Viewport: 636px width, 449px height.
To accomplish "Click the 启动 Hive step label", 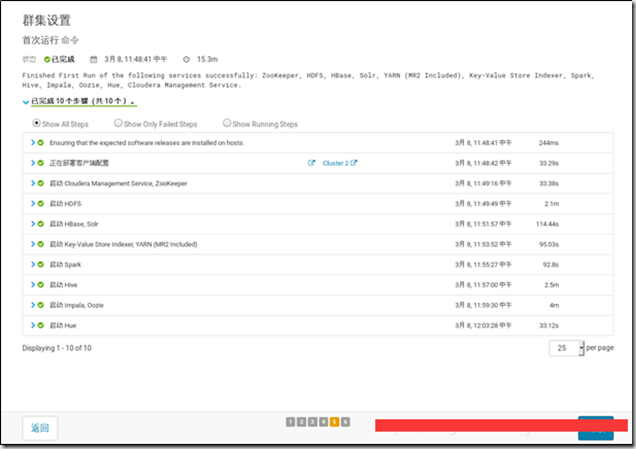I will click(63, 285).
